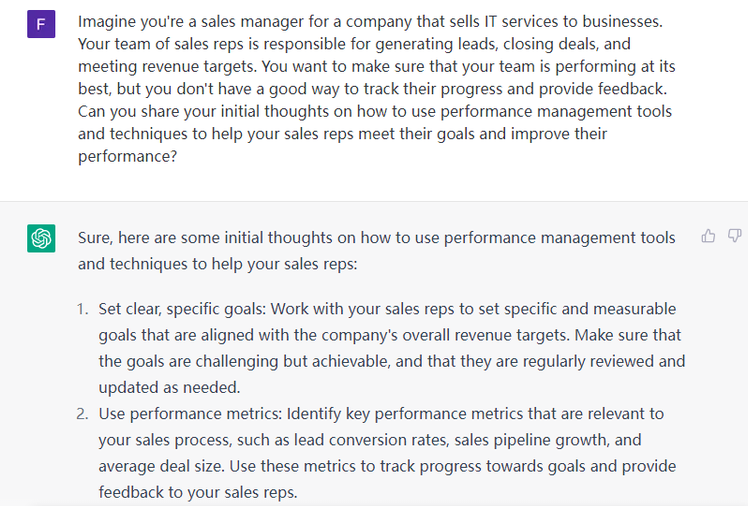Click the list number "2." marker
The height and width of the screenshot is (506, 748).
coord(84,414)
